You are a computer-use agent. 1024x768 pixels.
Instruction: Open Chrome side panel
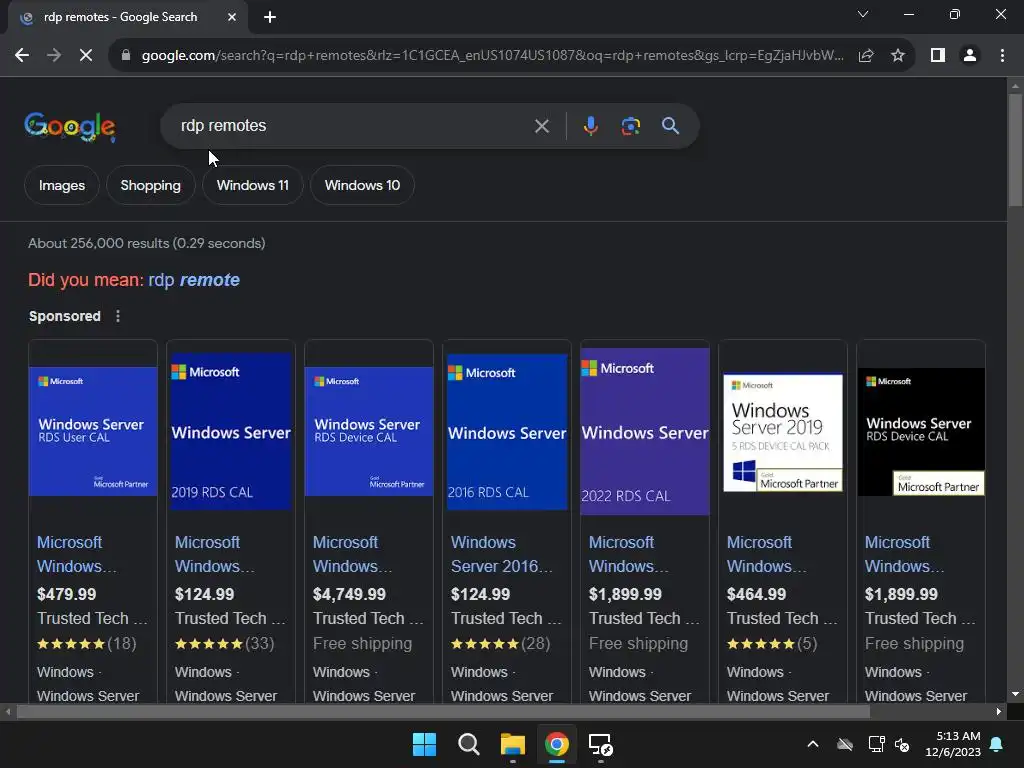click(x=938, y=56)
